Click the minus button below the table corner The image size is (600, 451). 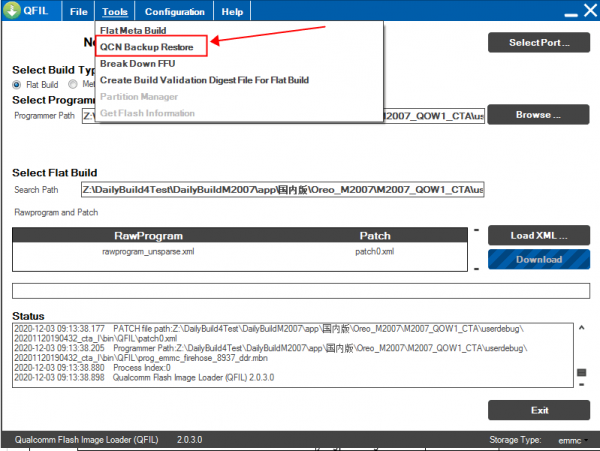point(476,269)
